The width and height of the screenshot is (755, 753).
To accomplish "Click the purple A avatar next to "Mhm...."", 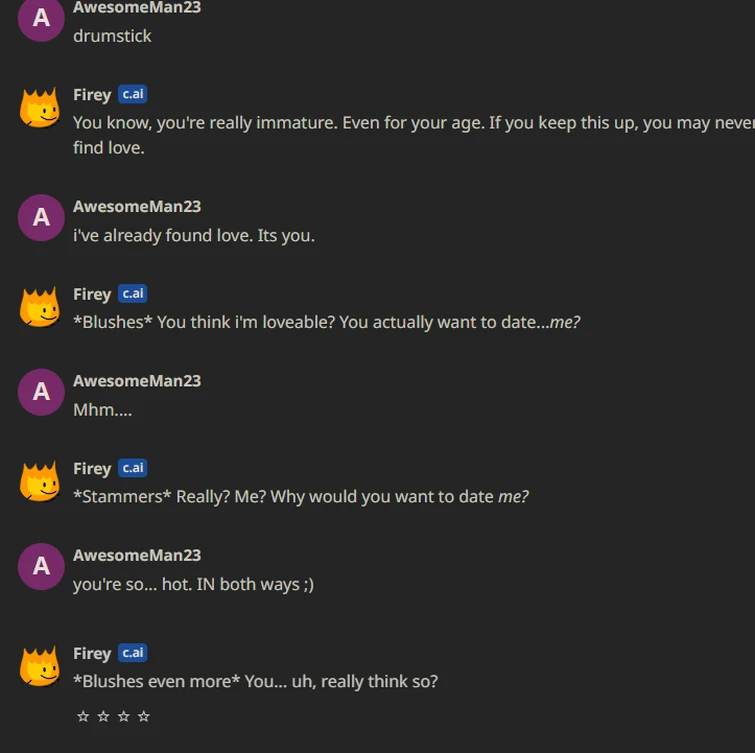I will pos(41,392).
